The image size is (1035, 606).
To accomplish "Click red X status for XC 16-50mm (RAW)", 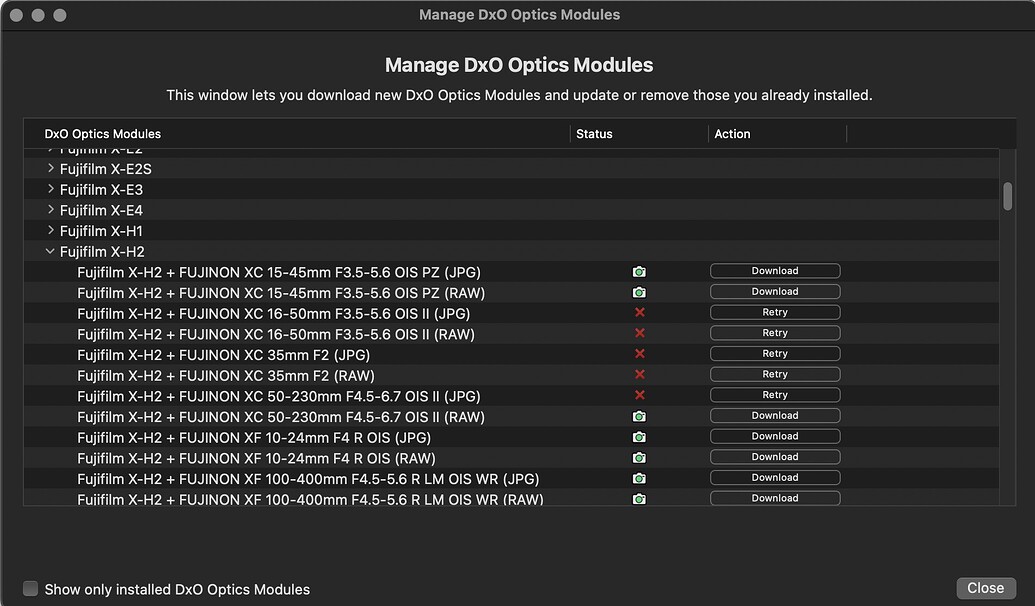I will pyautogui.click(x=639, y=333).
